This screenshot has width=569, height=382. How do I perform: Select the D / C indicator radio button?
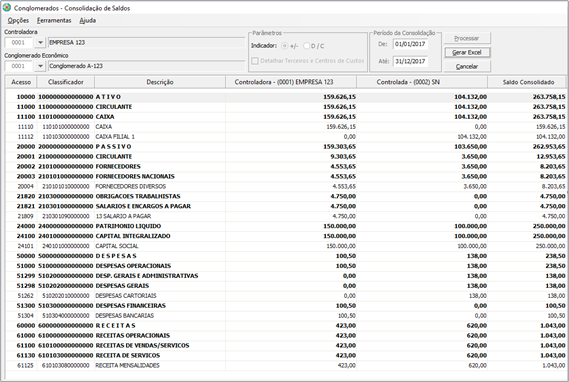[307, 46]
